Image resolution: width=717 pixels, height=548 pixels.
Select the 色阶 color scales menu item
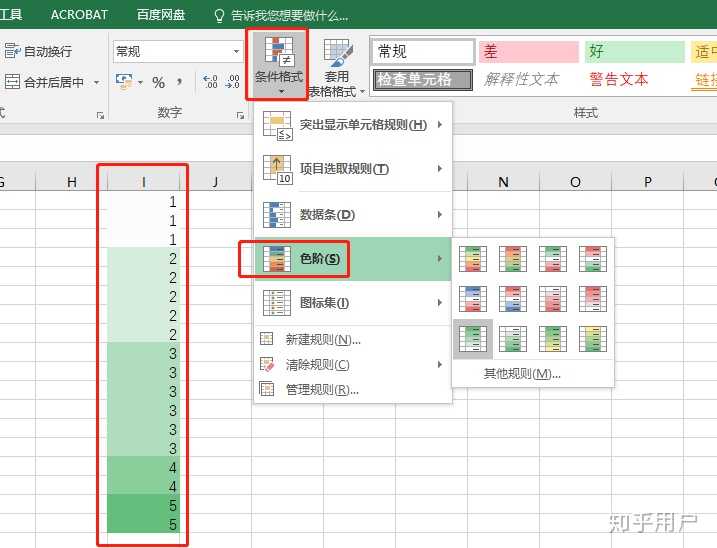(353, 259)
